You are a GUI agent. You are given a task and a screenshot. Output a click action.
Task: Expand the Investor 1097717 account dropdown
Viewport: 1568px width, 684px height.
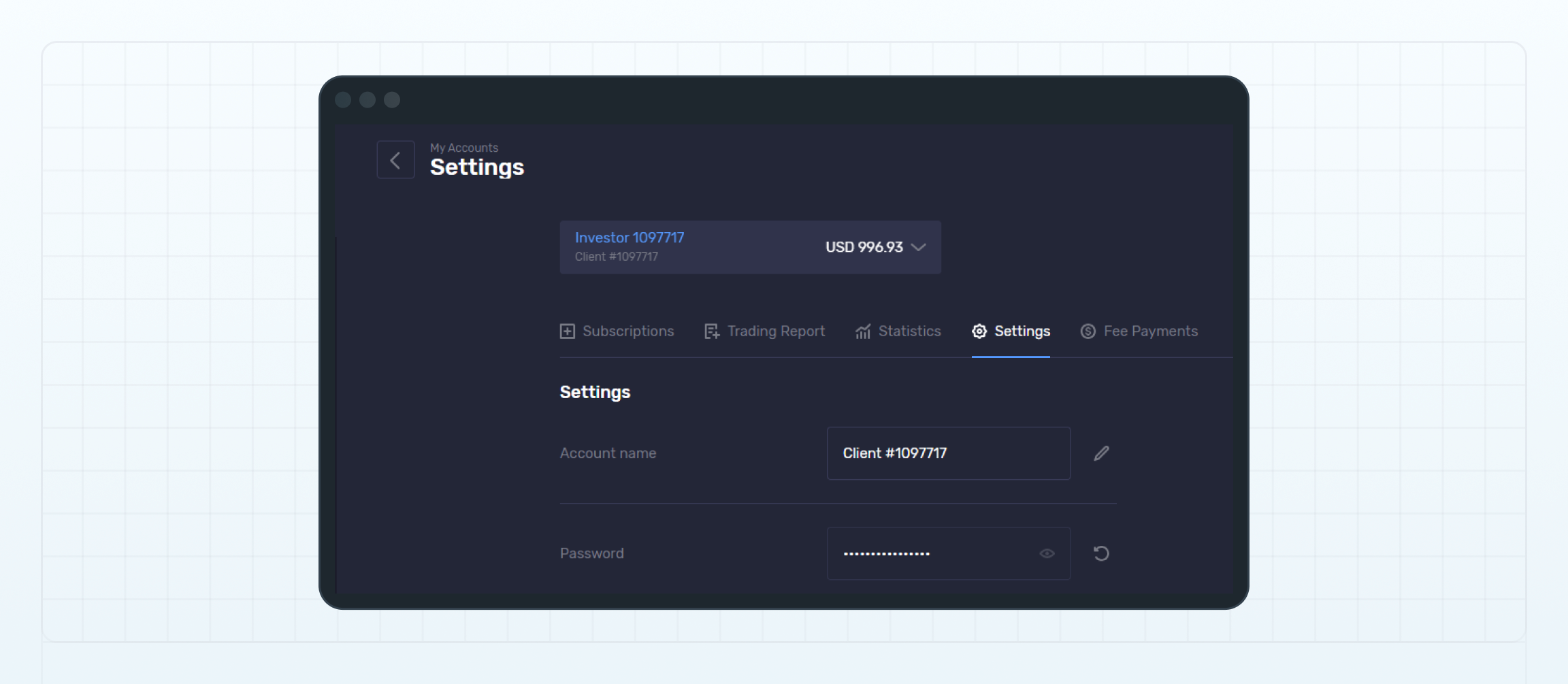(x=918, y=247)
